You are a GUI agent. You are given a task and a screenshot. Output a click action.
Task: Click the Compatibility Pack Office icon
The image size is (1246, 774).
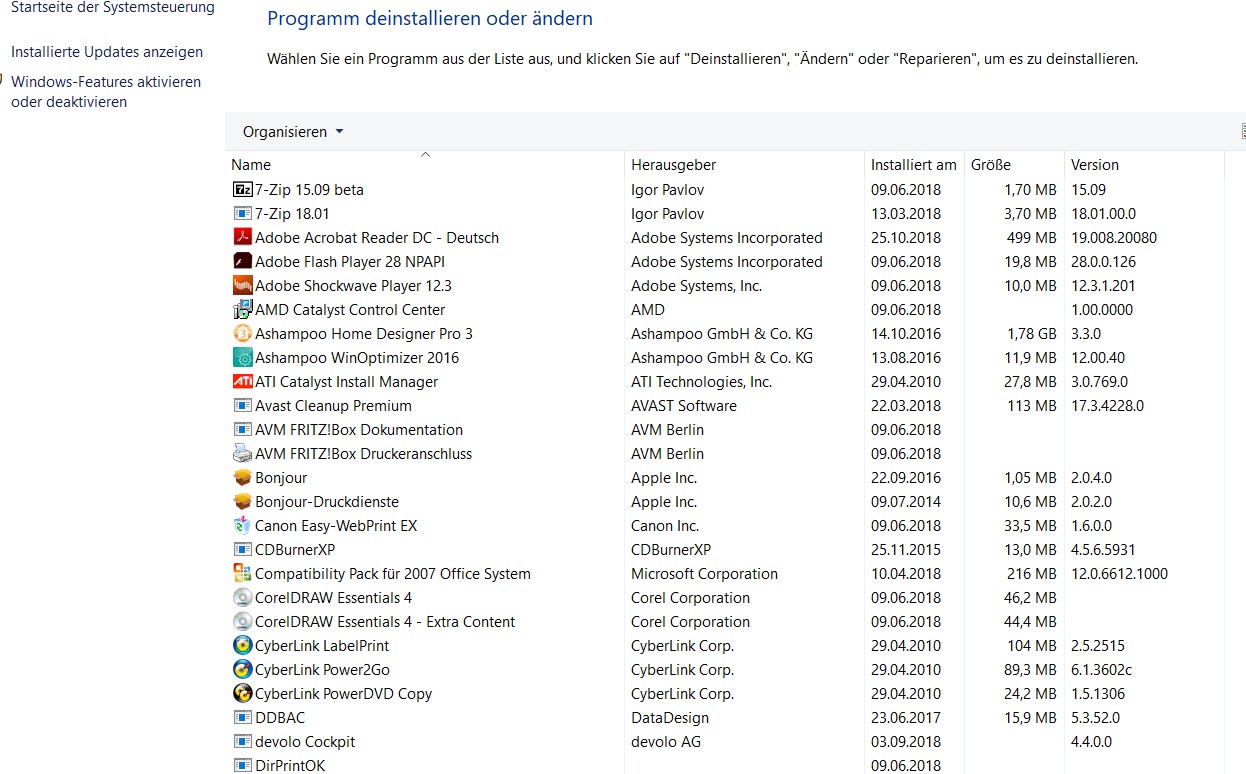(242, 573)
